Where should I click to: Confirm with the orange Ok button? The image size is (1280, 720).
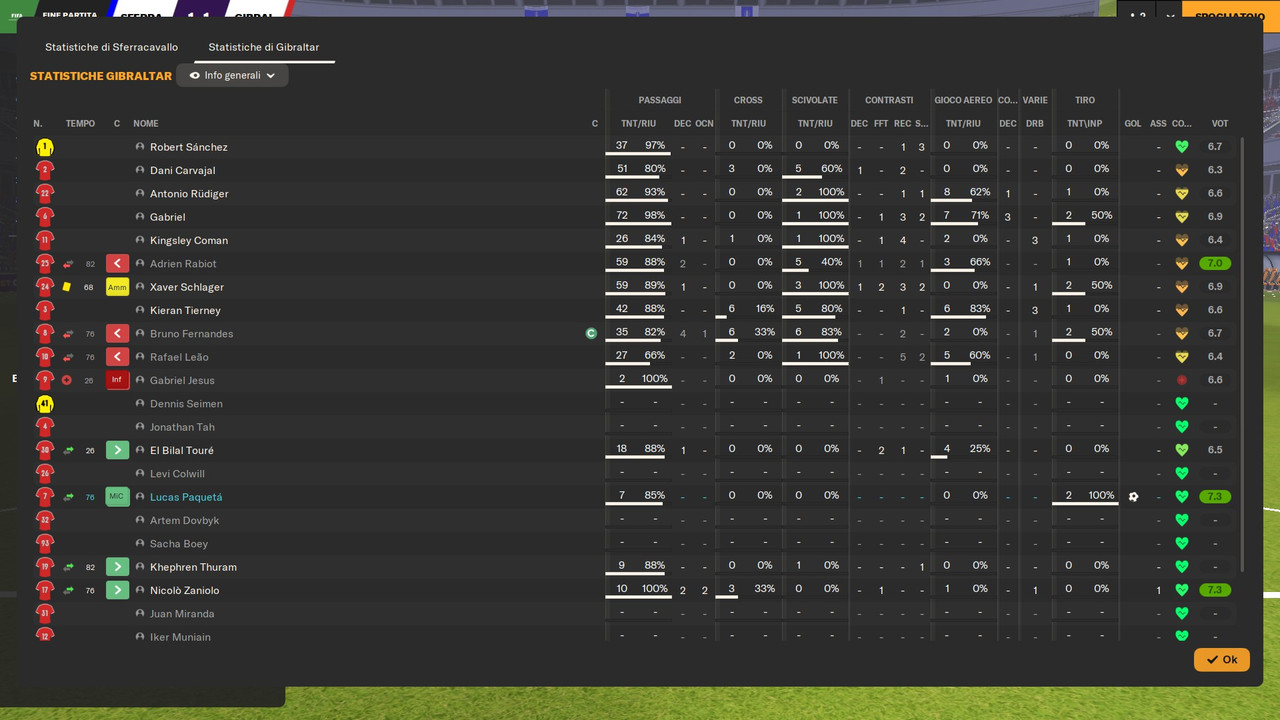(1221, 660)
